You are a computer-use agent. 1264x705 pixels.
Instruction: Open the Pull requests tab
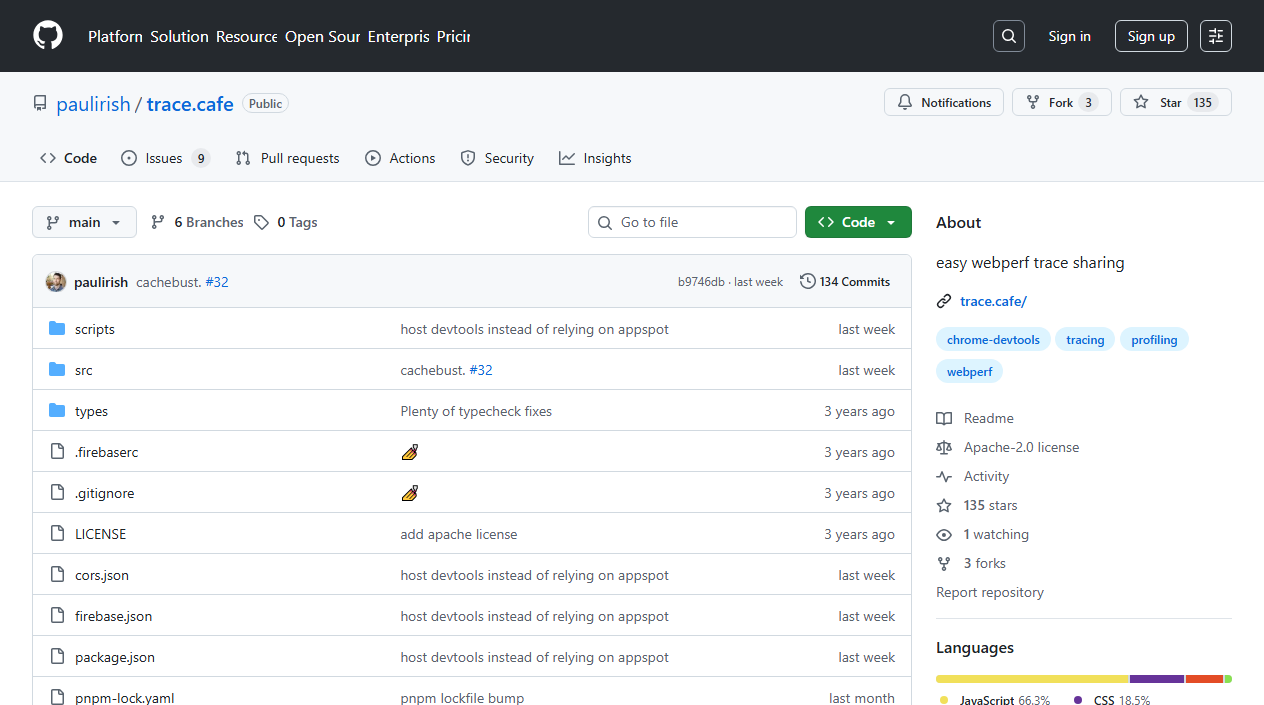pyautogui.click(x=287, y=158)
